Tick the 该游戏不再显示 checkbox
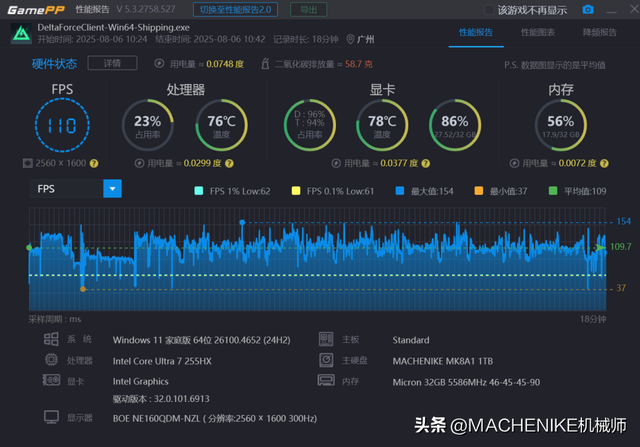Viewport: 640px width, 447px height. point(489,10)
